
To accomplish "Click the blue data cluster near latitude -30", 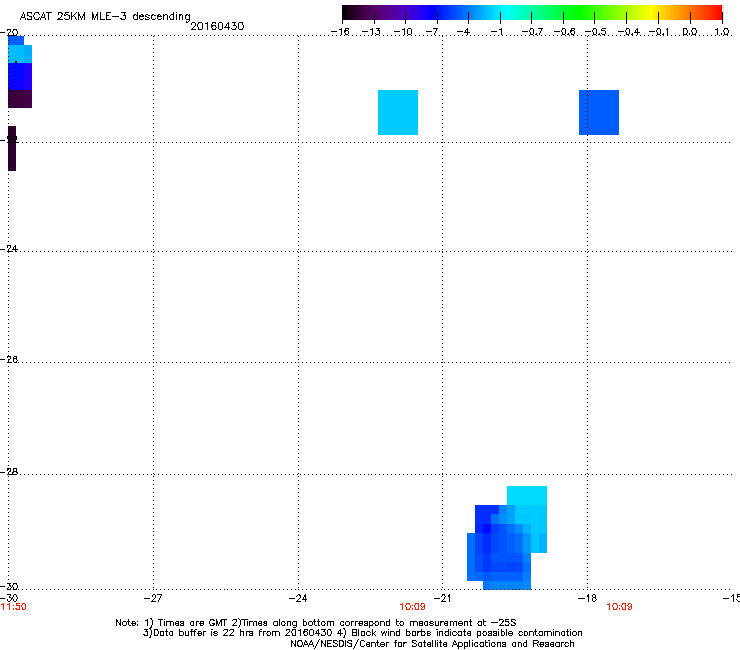I will click(507, 538).
